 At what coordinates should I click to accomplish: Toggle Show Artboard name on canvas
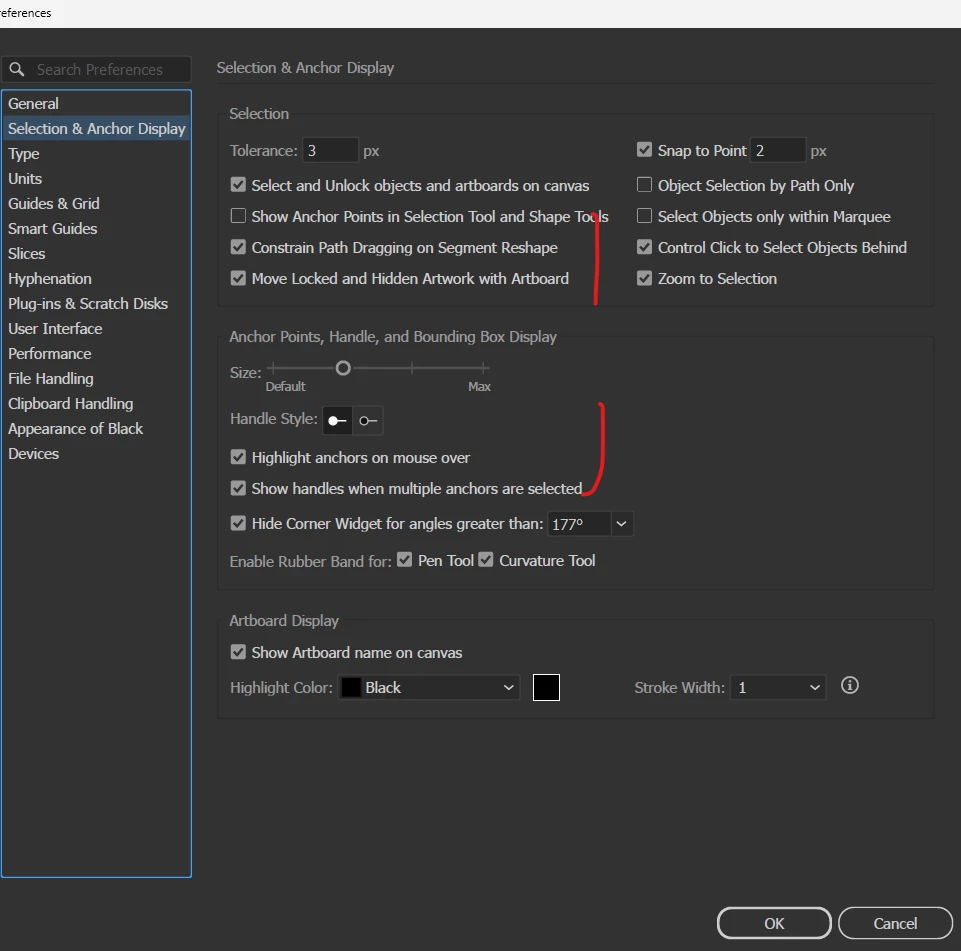pos(238,652)
